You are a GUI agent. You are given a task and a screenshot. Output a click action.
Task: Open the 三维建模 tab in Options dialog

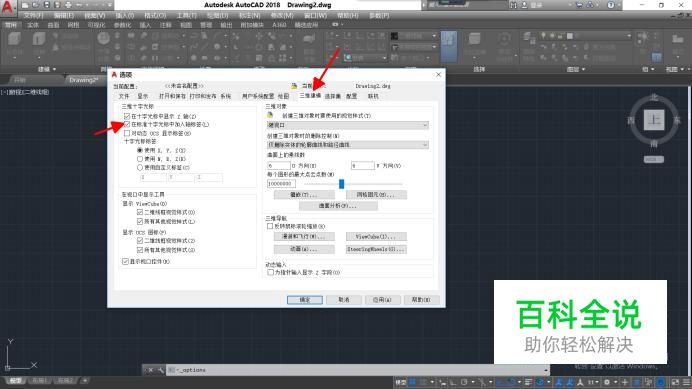click(310, 95)
